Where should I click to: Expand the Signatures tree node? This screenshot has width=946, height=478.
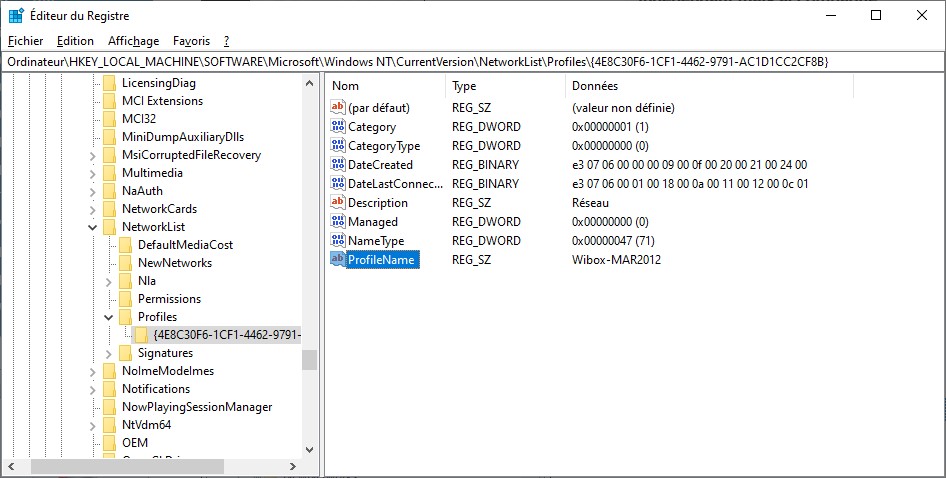(109, 353)
